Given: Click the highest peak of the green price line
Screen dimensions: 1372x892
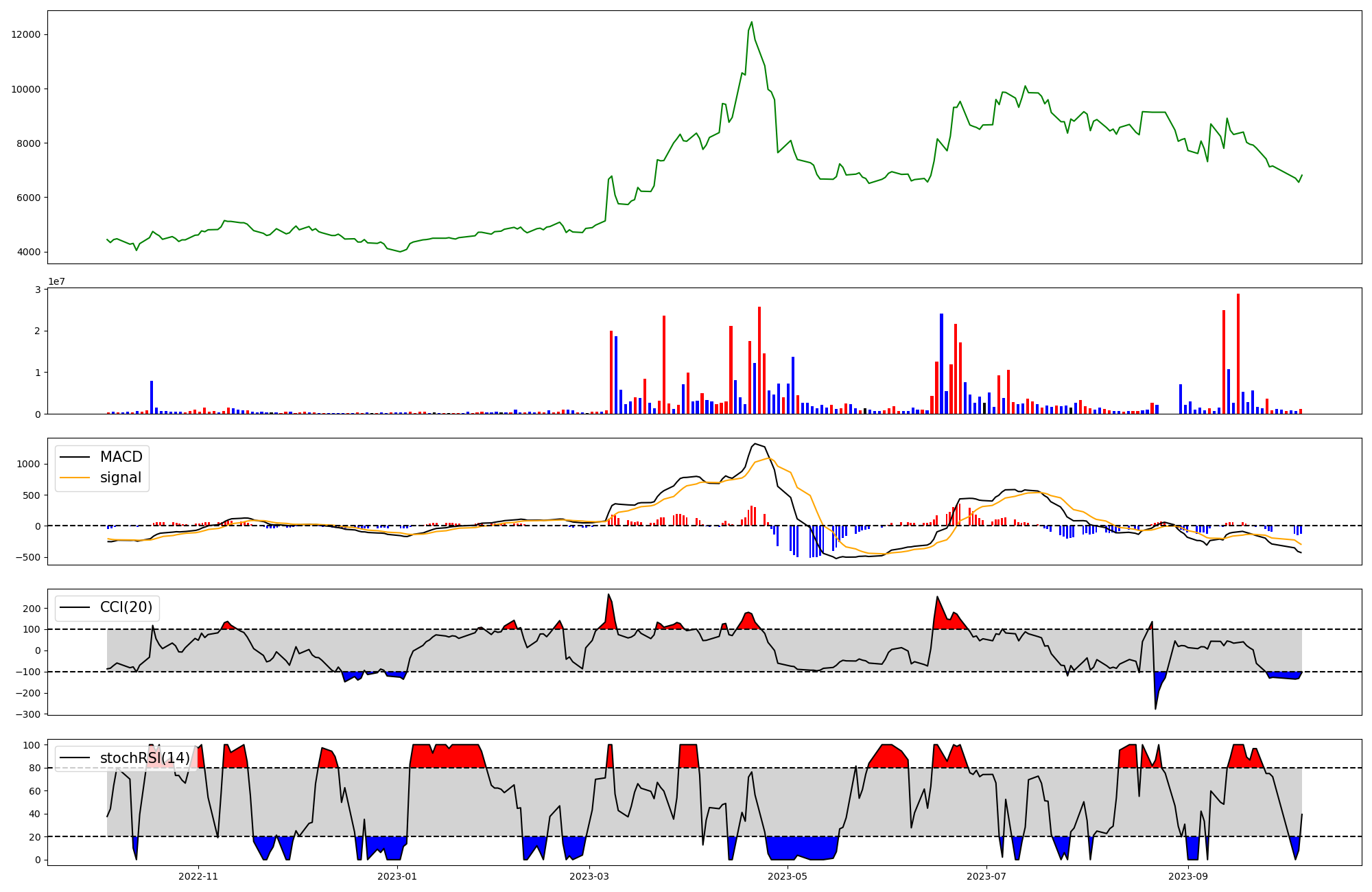Looking at the screenshot, I should coord(751,22).
